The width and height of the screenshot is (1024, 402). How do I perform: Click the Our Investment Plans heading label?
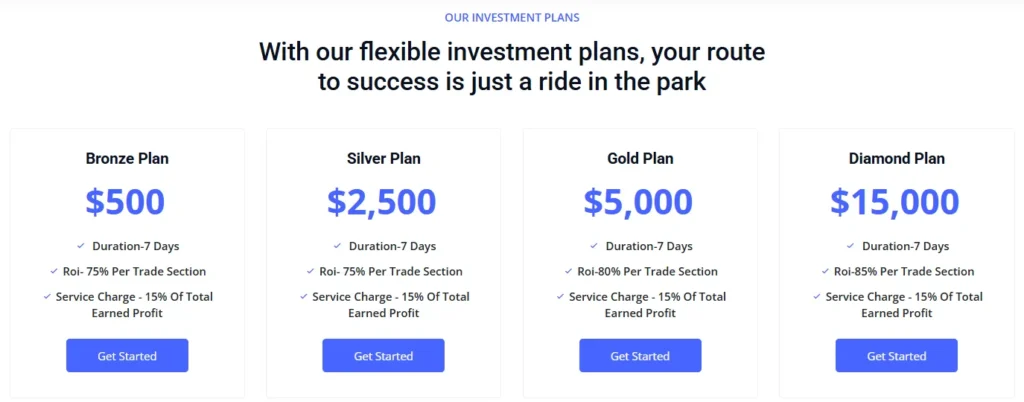[512, 17]
